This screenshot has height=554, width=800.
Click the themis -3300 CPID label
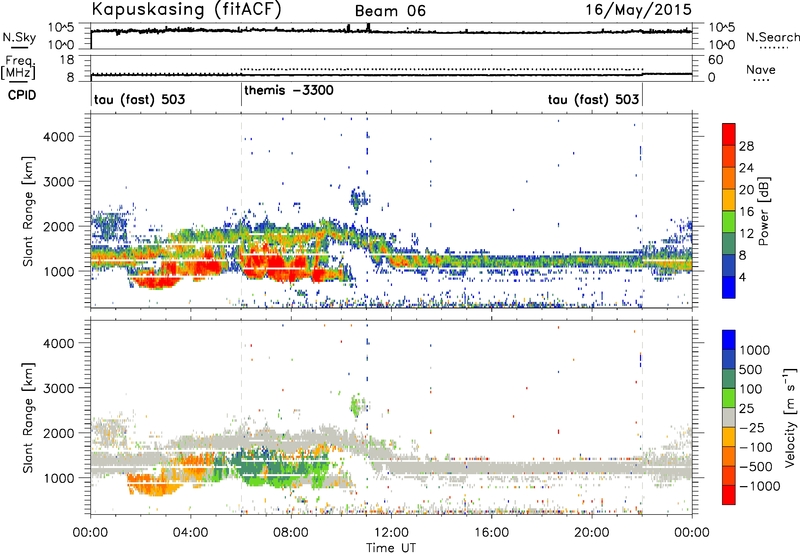point(289,90)
